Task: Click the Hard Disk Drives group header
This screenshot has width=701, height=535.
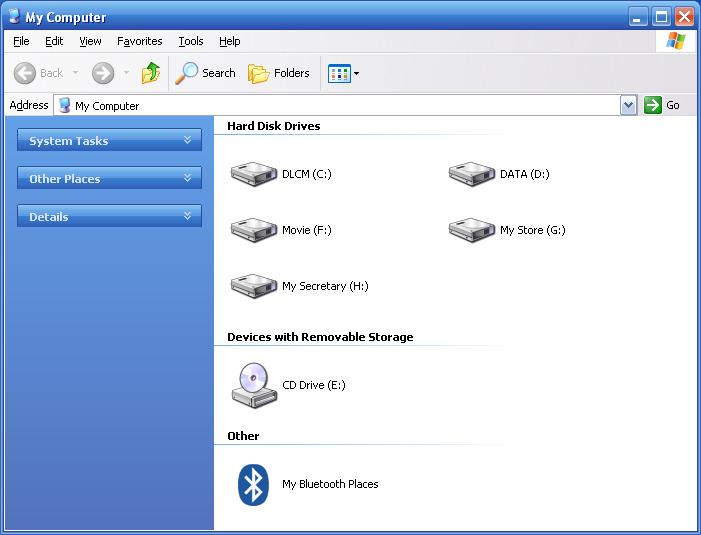Action: pos(274,126)
